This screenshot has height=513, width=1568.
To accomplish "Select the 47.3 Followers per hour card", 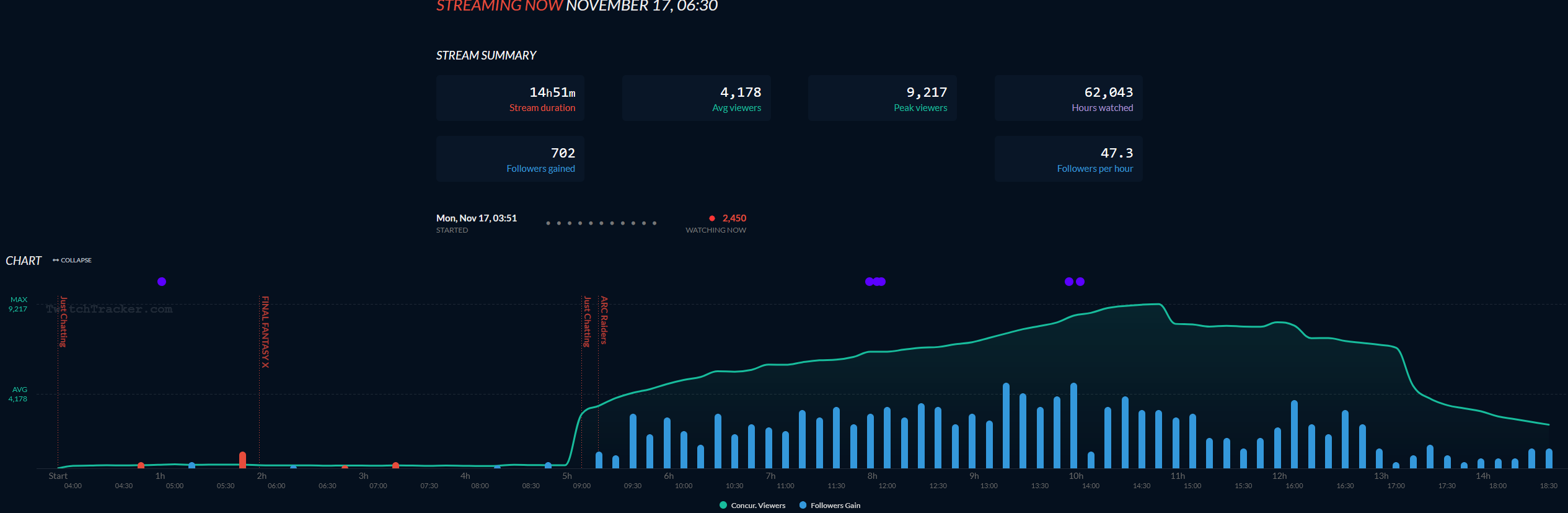I will pos(1069,159).
